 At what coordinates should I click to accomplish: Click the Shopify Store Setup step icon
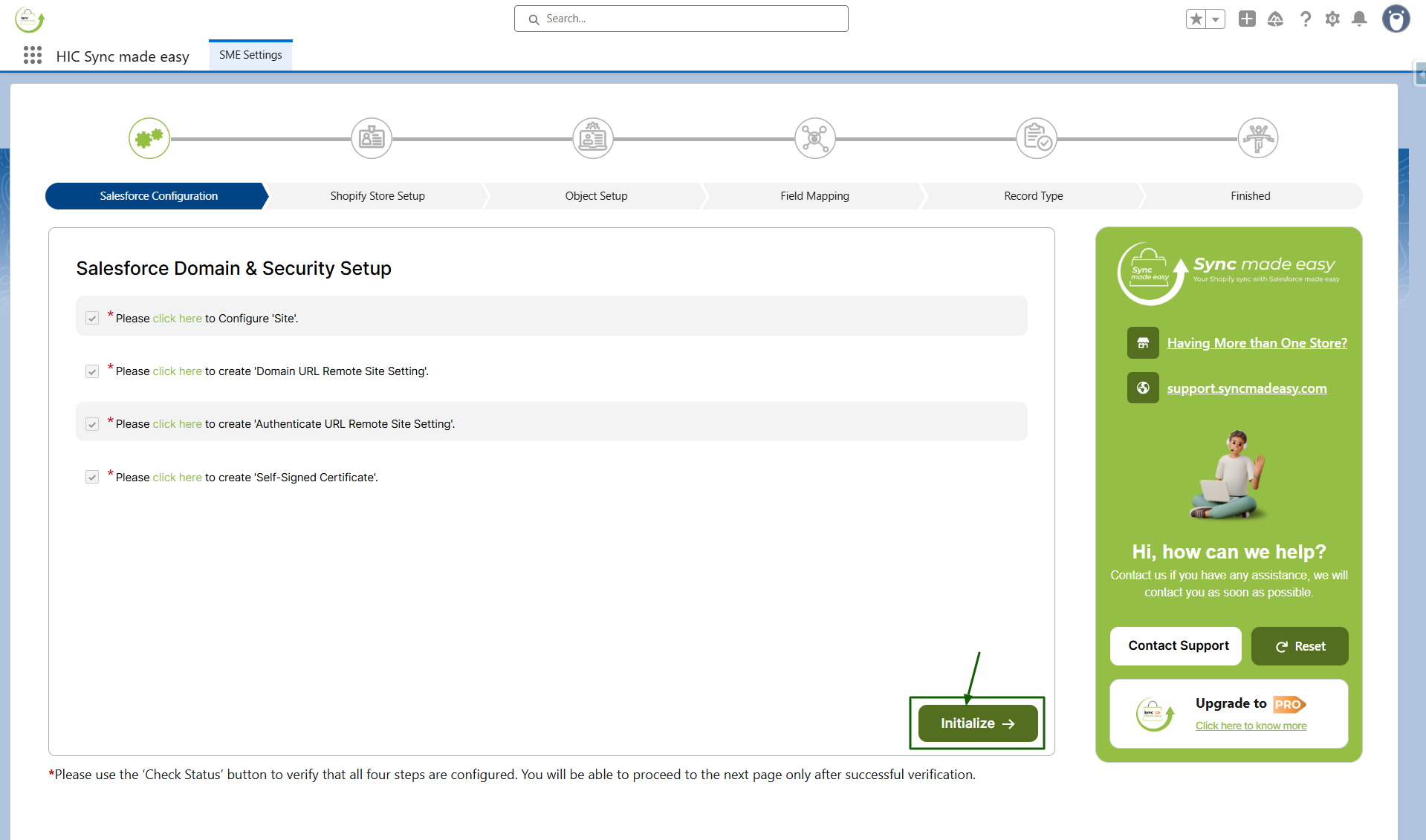pos(372,138)
